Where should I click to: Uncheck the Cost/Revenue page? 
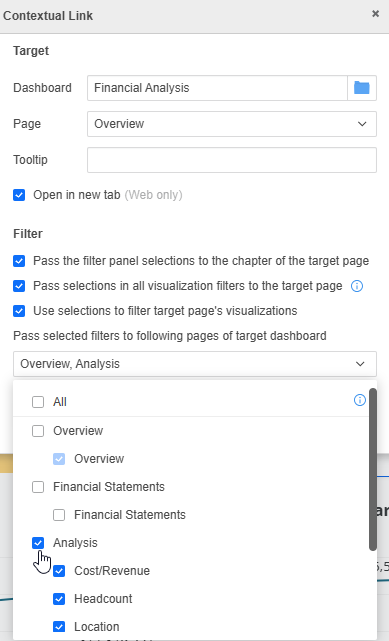point(59,571)
